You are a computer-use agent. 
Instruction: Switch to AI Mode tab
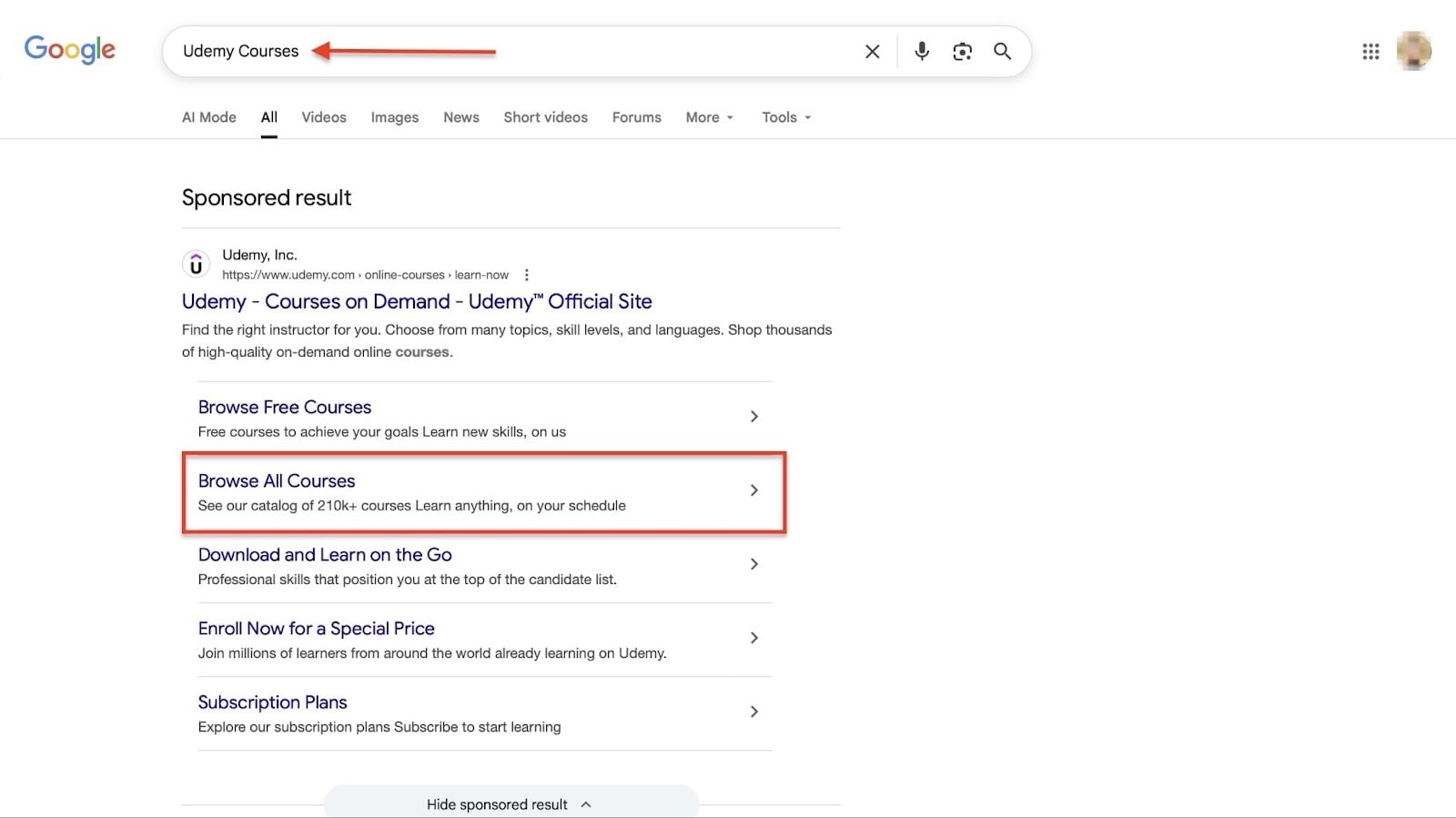point(209,117)
